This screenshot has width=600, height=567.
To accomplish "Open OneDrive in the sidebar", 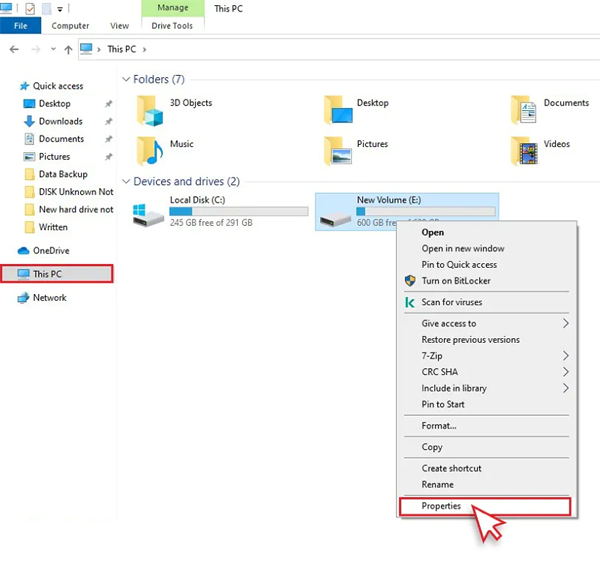I will tap(50, 250).
